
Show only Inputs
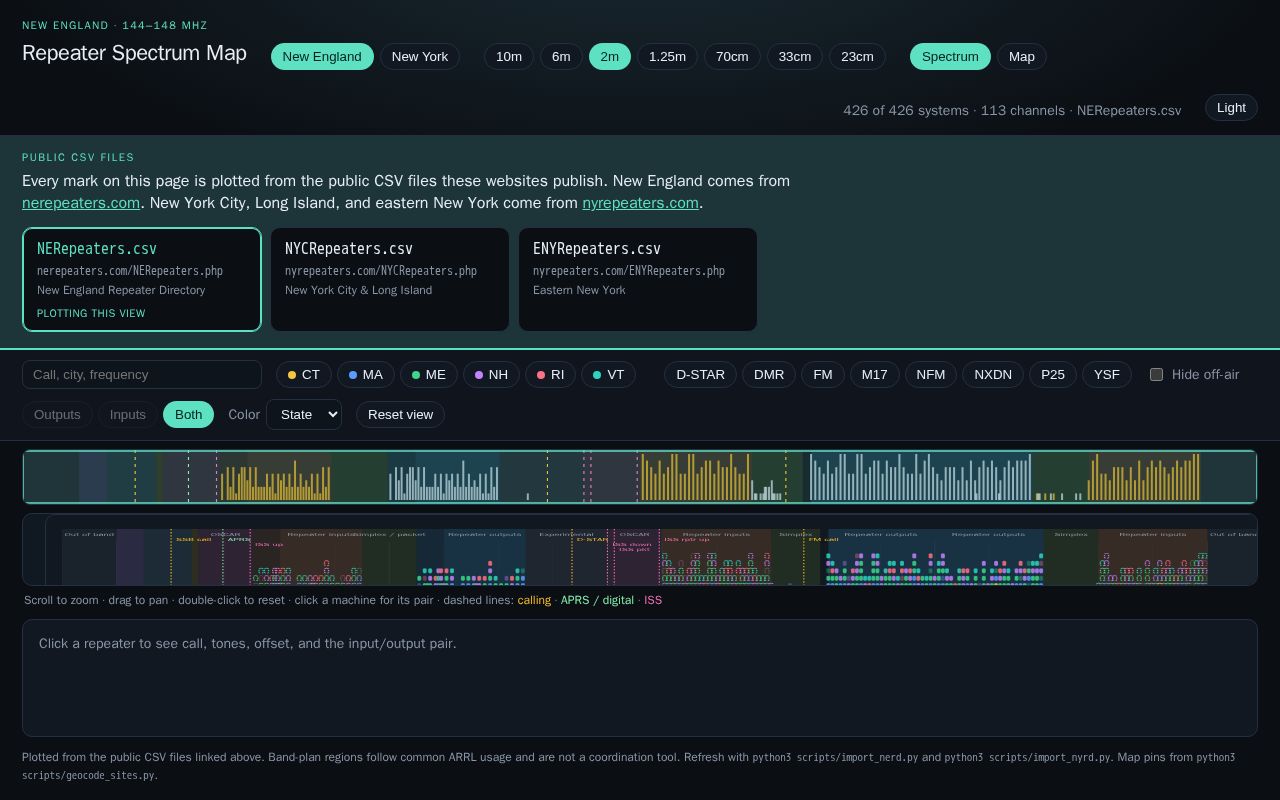pyautogui.click(x=128, y=414)
